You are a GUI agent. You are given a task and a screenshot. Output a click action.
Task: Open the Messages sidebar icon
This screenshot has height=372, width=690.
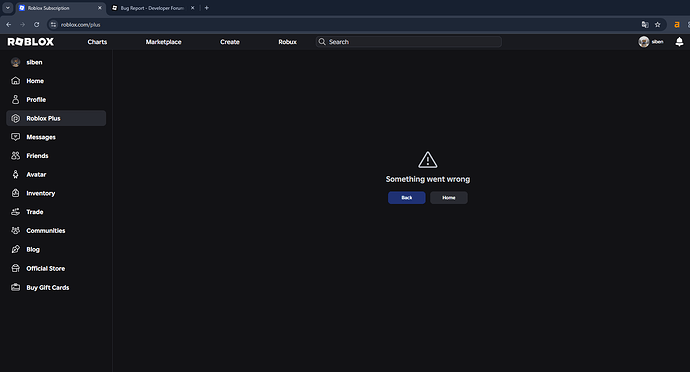click(x=15, y=137)
